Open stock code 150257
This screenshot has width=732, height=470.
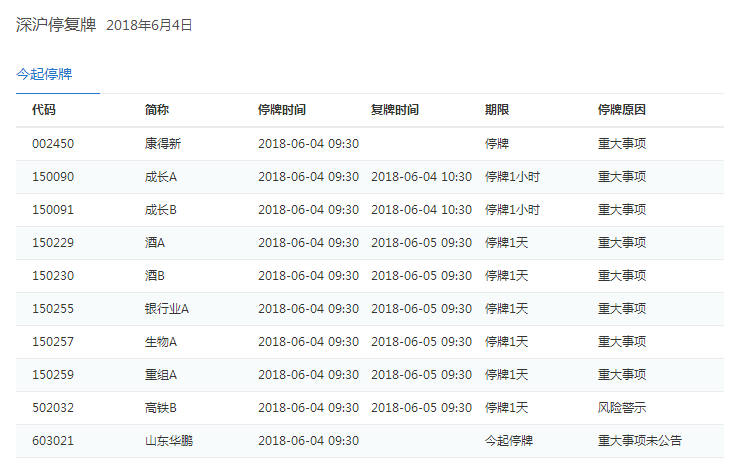(53, 342)
